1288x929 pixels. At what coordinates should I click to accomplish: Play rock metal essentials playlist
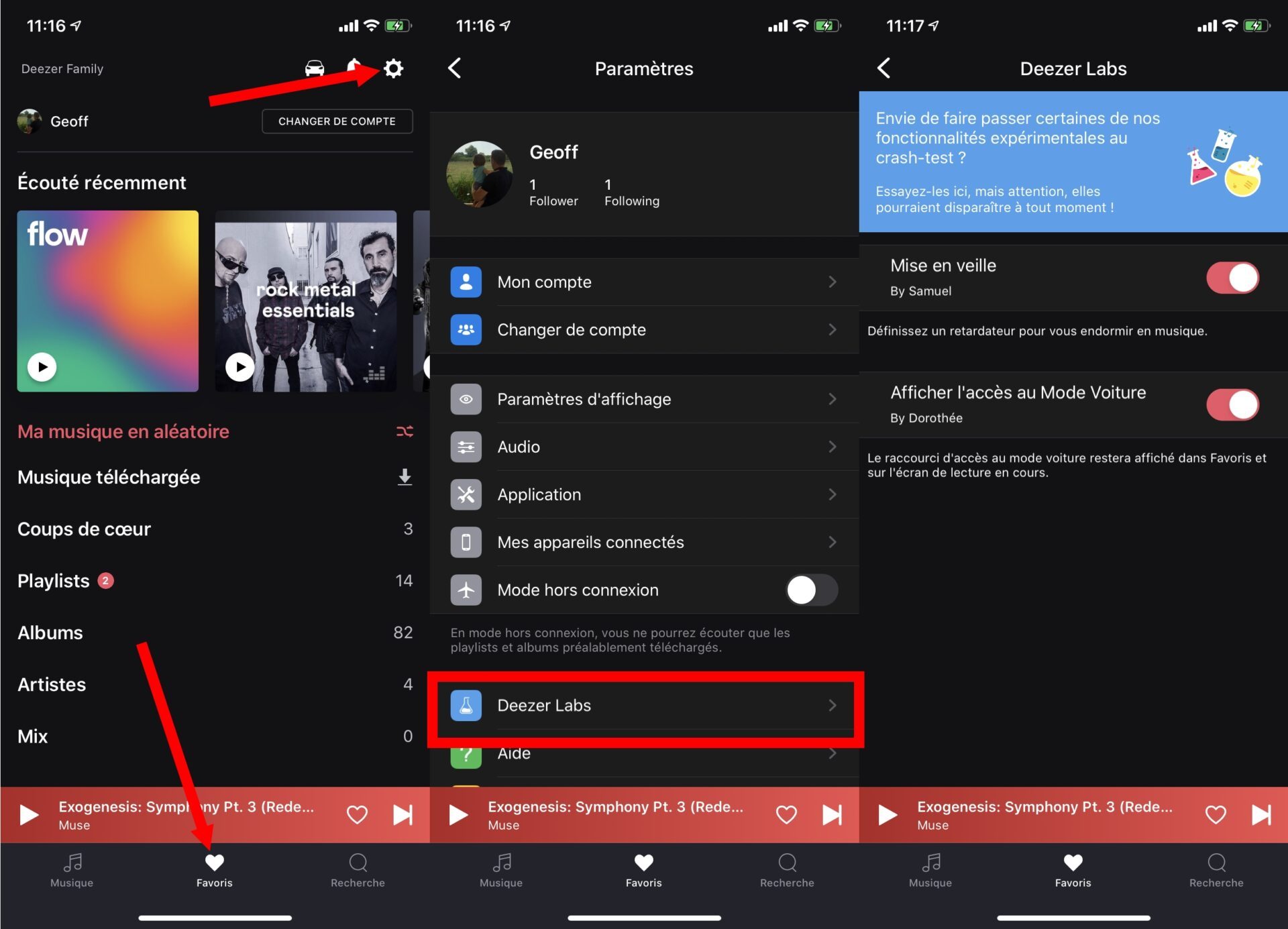pos(240,367)
